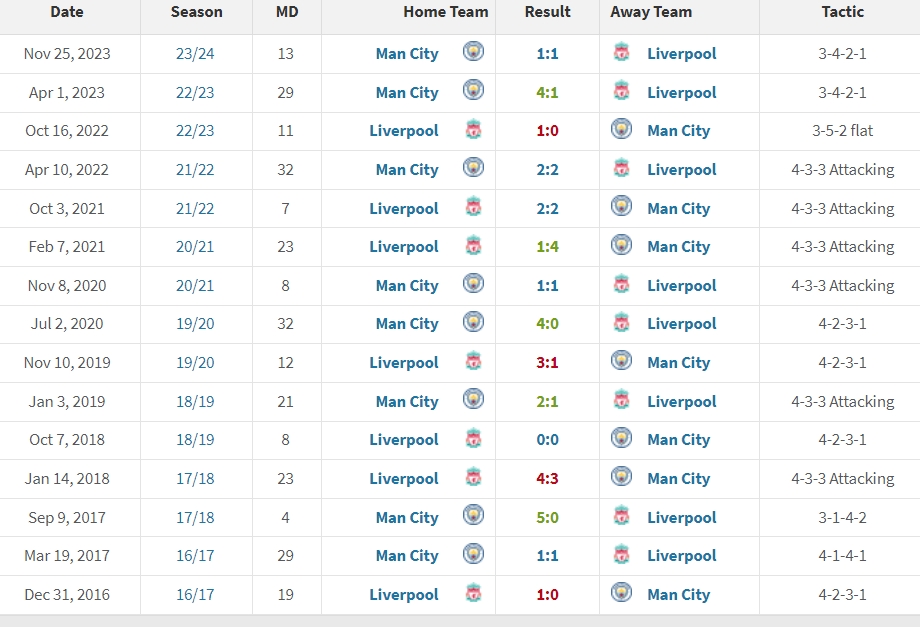Click the Date column header

67,12
